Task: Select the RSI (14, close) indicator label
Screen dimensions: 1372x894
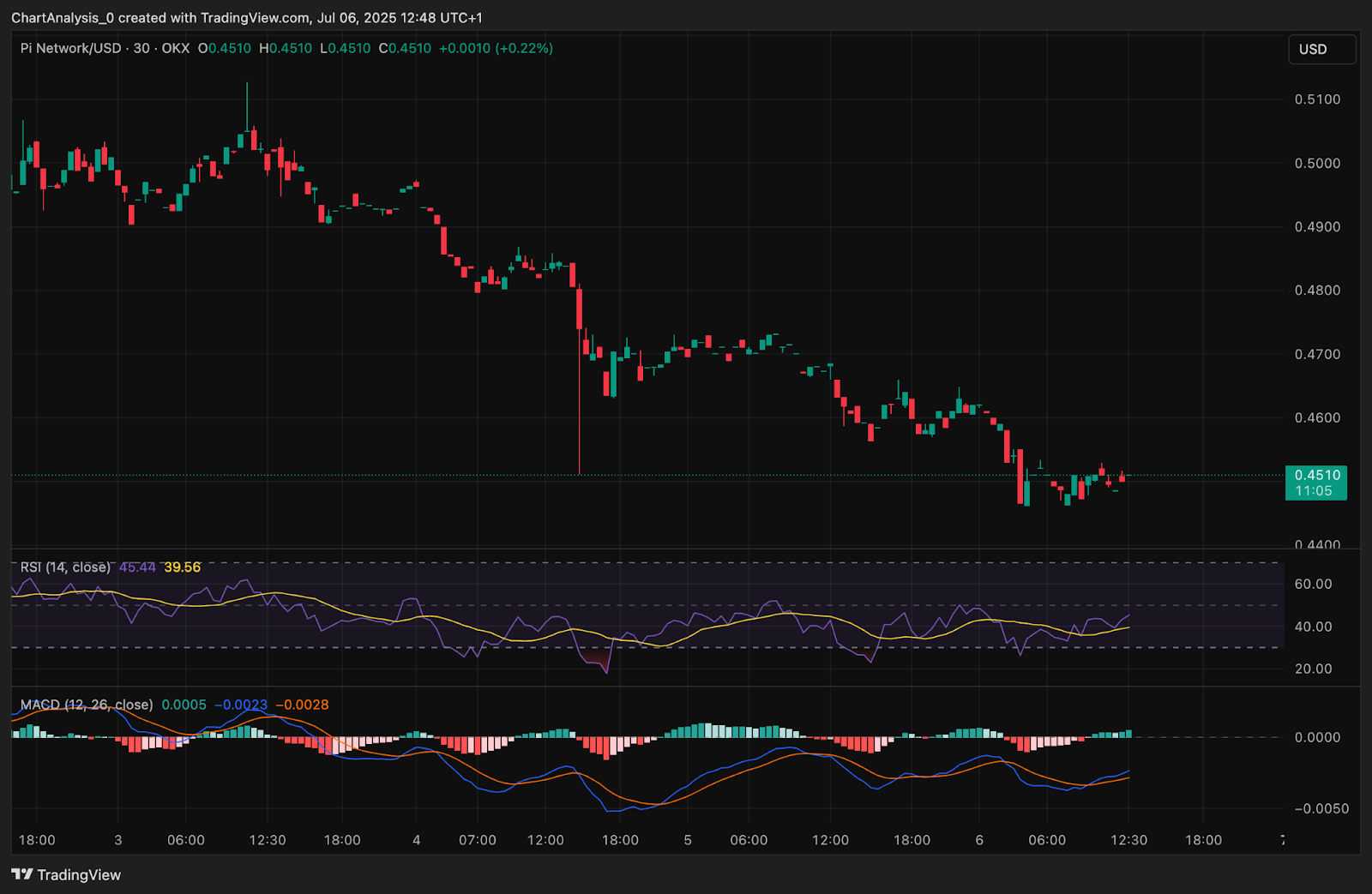Action: click(65, 567)
